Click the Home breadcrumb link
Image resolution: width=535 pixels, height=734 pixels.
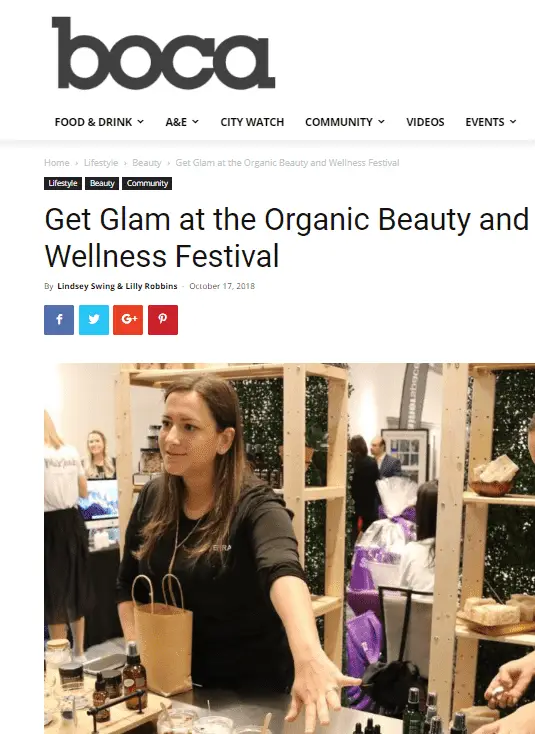[57, 163]
